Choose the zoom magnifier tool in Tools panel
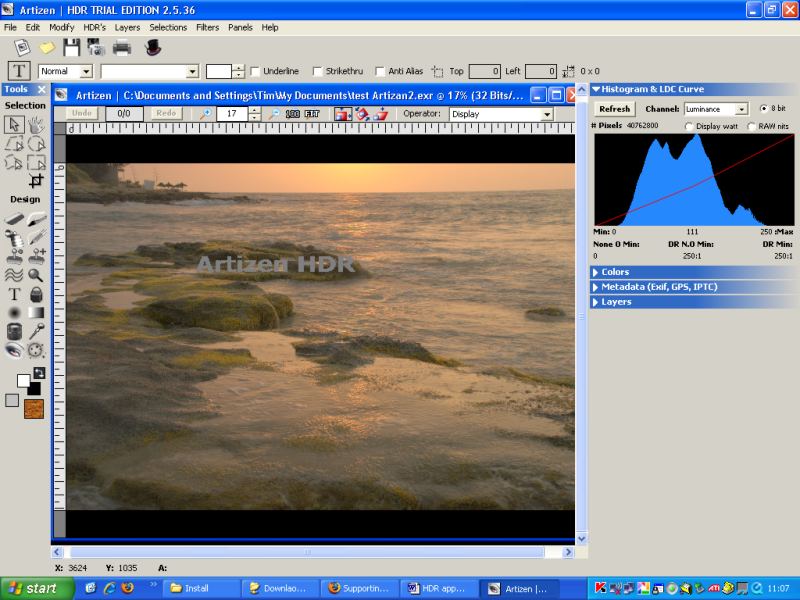The image size is (800, 600). [35, 276]
